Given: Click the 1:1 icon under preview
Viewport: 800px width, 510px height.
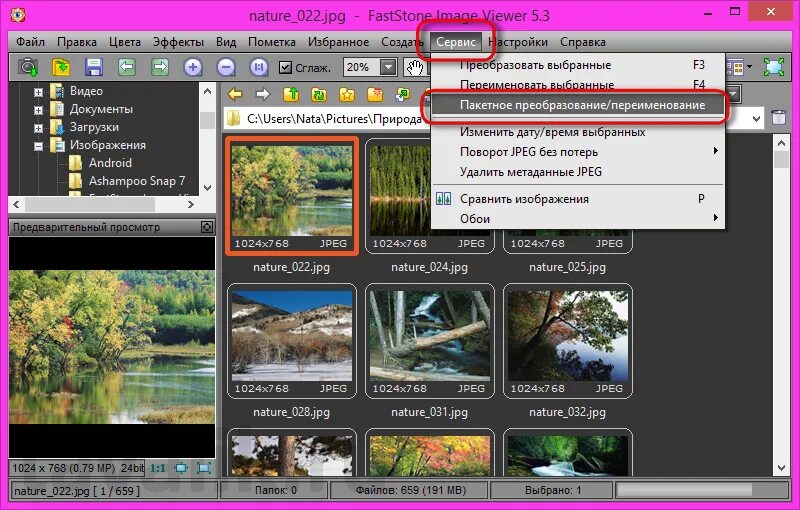Looking at the screenshot, I should [x=158, y=468].
